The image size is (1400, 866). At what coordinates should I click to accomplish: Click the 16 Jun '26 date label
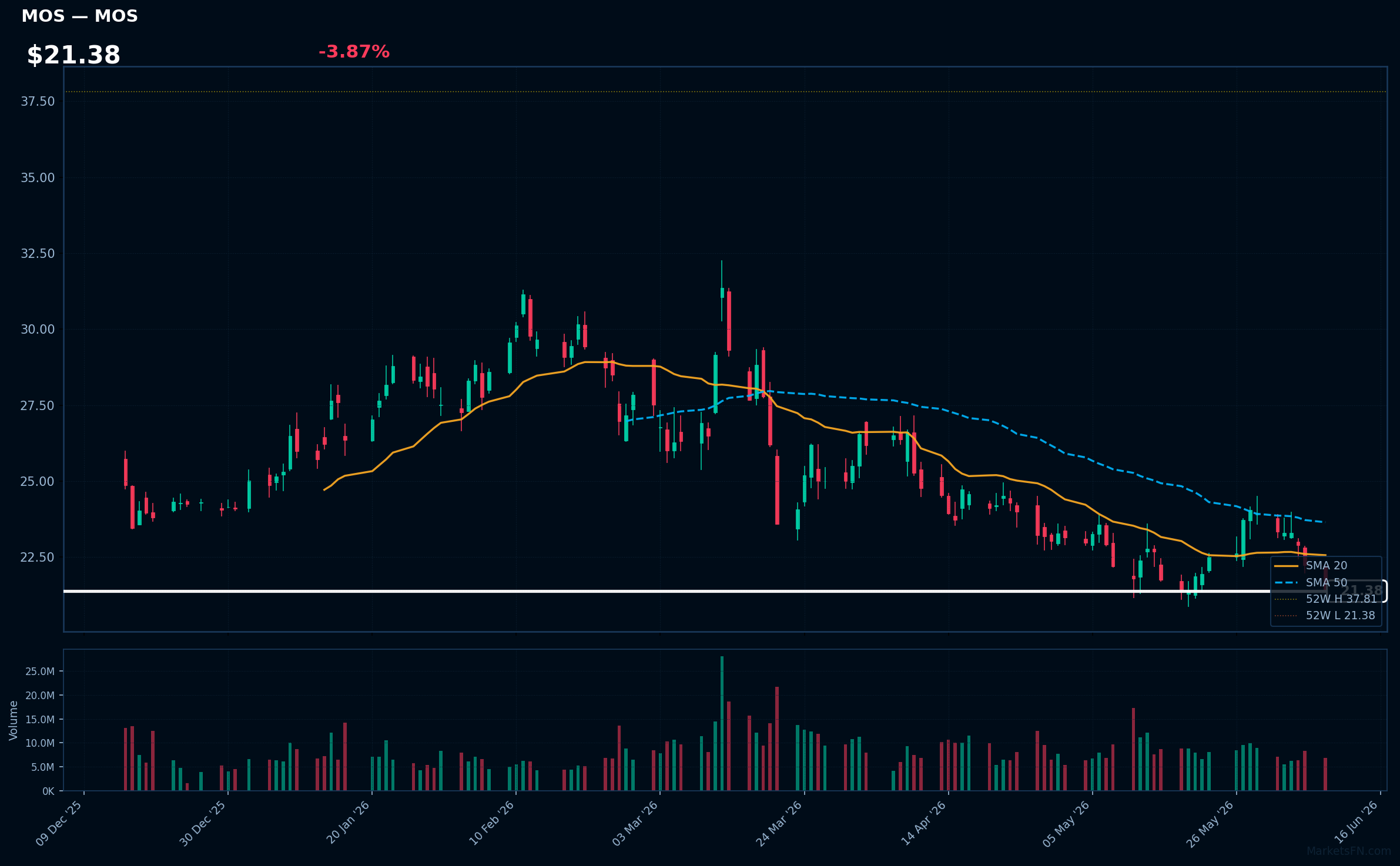[x=1355, y=823]
